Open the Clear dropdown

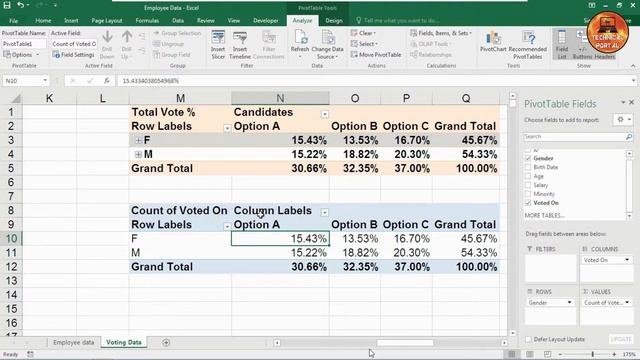tap(363, 33)
